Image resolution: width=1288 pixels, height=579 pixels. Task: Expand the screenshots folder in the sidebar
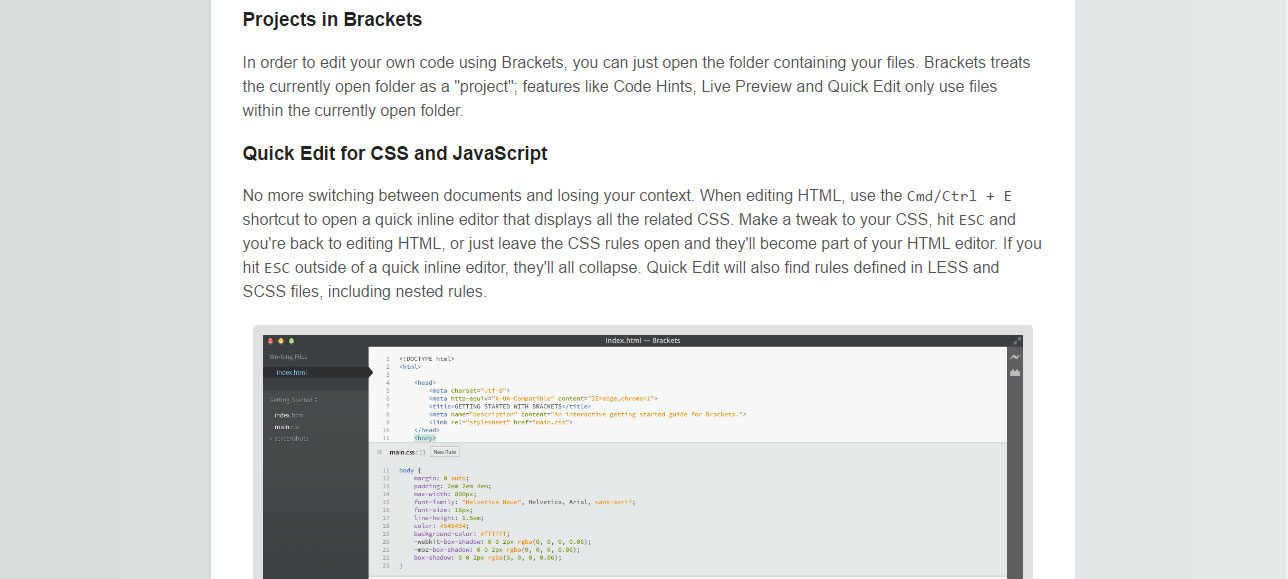pyautogui.click(x=291, y=438)
